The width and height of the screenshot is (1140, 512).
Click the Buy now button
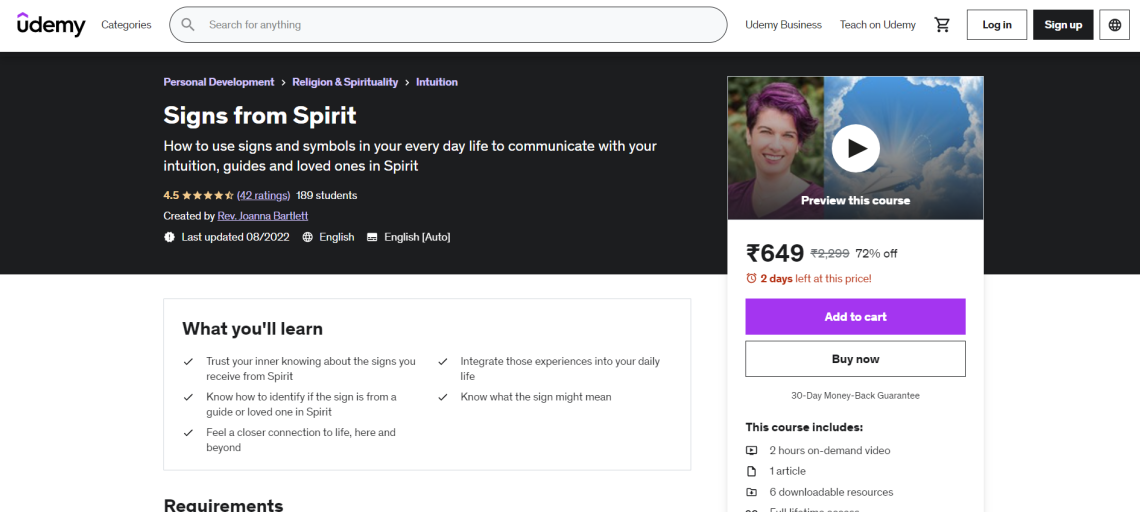tap(855, 359)
